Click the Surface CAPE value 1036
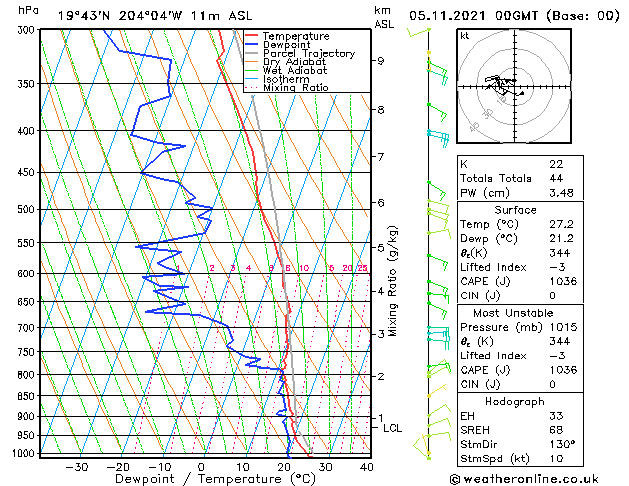The height and width of the screenshot is (486, 629). (563, 281)
